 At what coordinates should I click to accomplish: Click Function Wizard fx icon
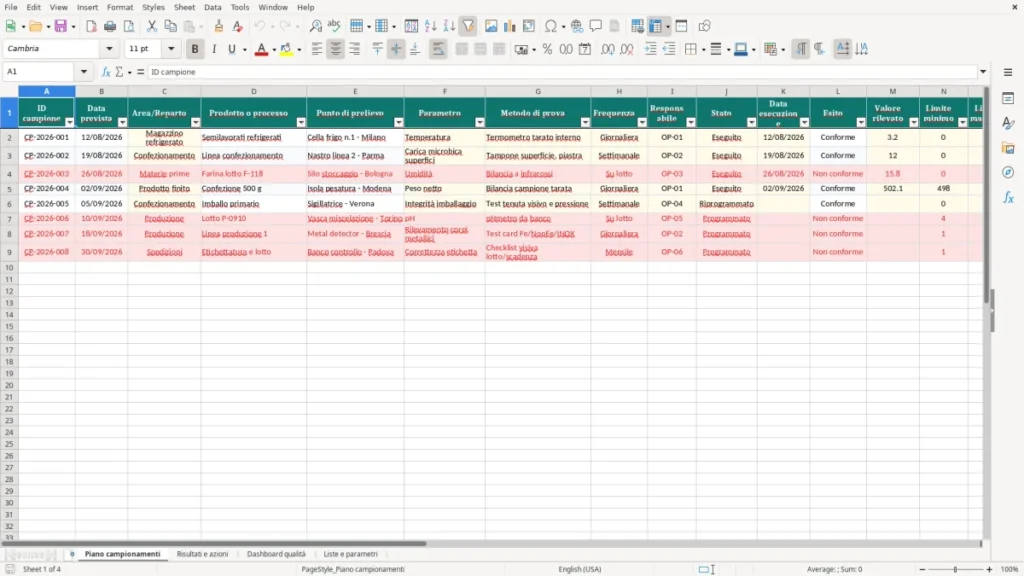(x=106, y=72)
